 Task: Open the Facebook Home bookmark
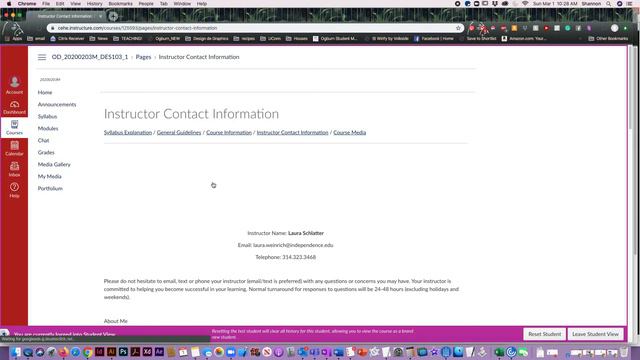point(433,39)
